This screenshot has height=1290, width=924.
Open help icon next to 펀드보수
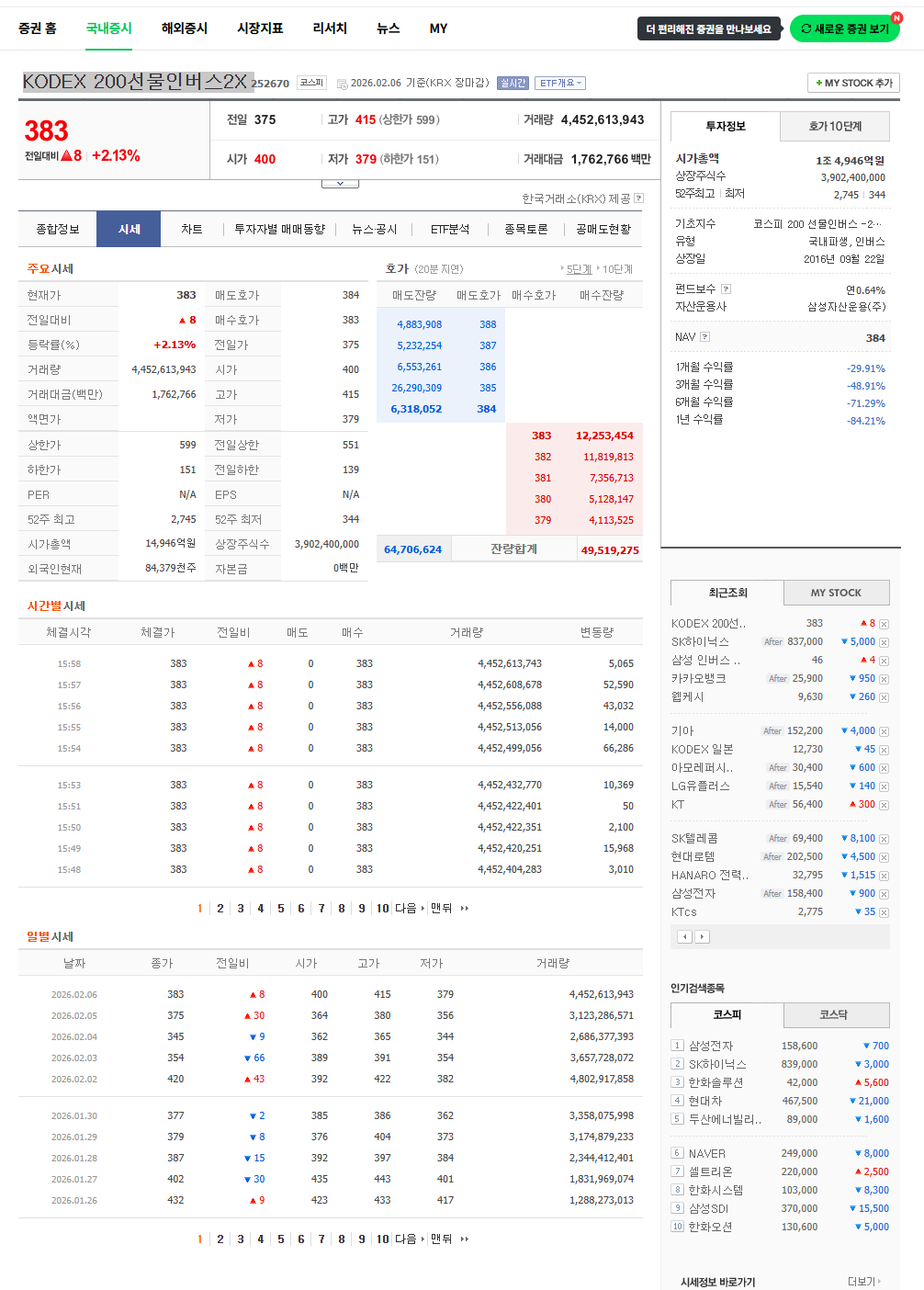pos(726,289)
